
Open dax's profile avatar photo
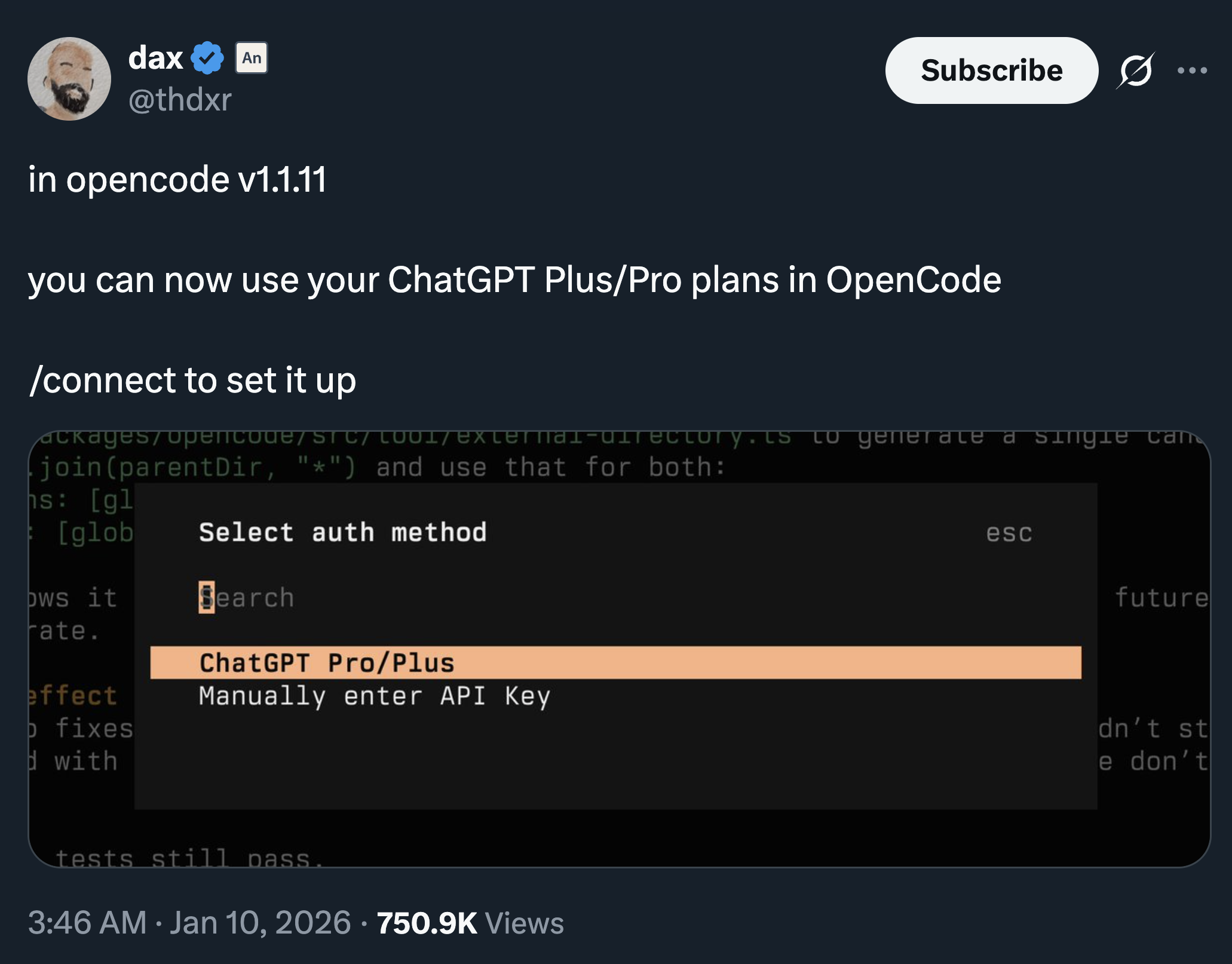(x=69, y=79)
